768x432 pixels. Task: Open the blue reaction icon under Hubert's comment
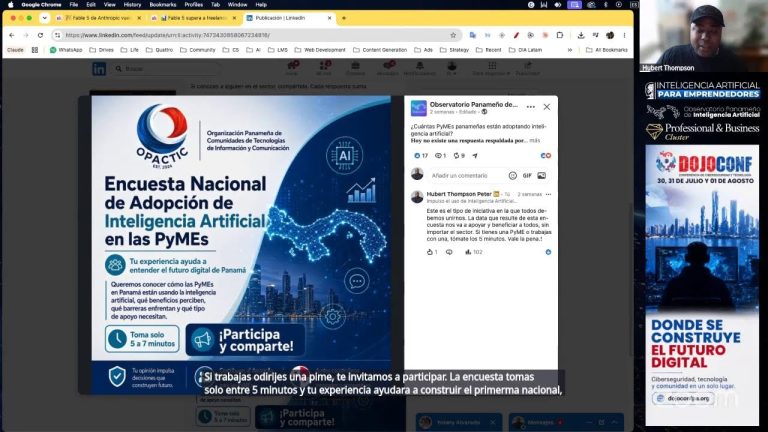(548, 252)
